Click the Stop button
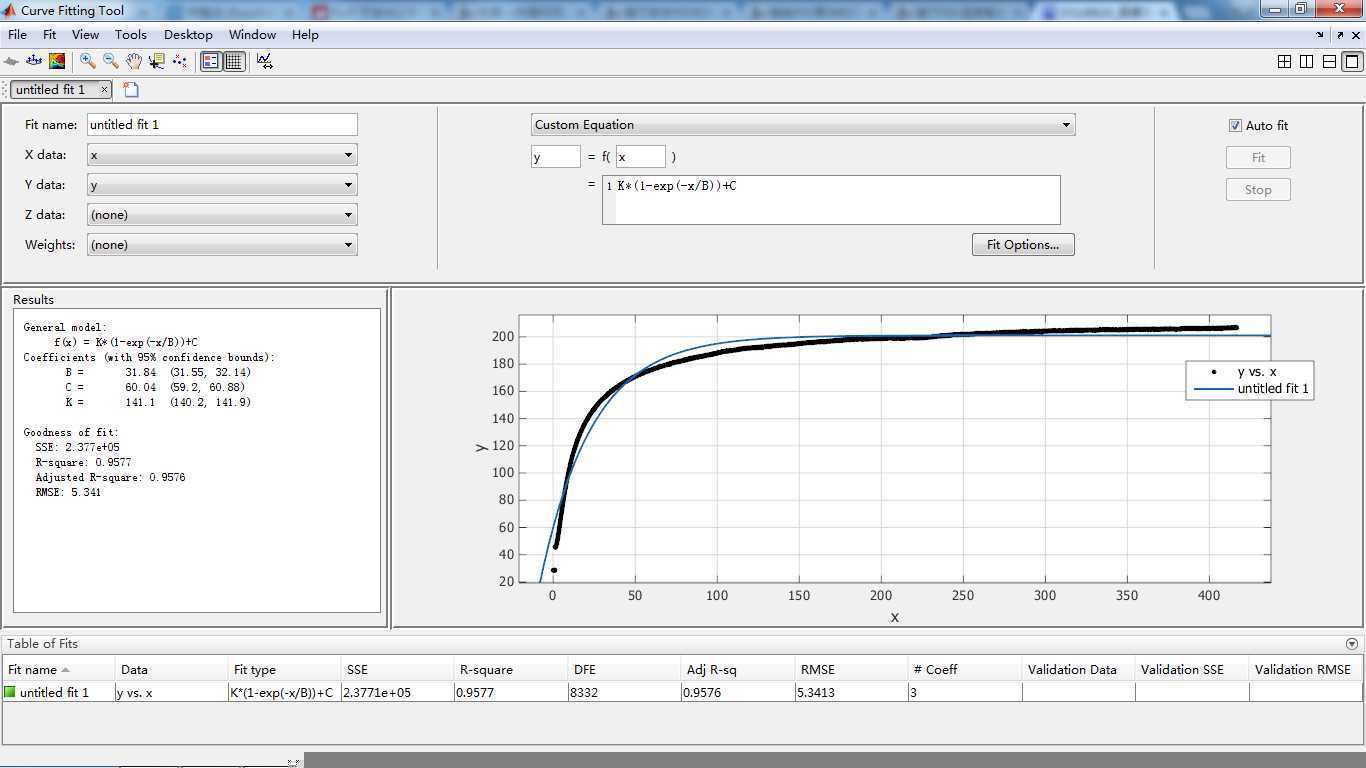This screenshot has height=768, width=1366. click(1258, 190)
